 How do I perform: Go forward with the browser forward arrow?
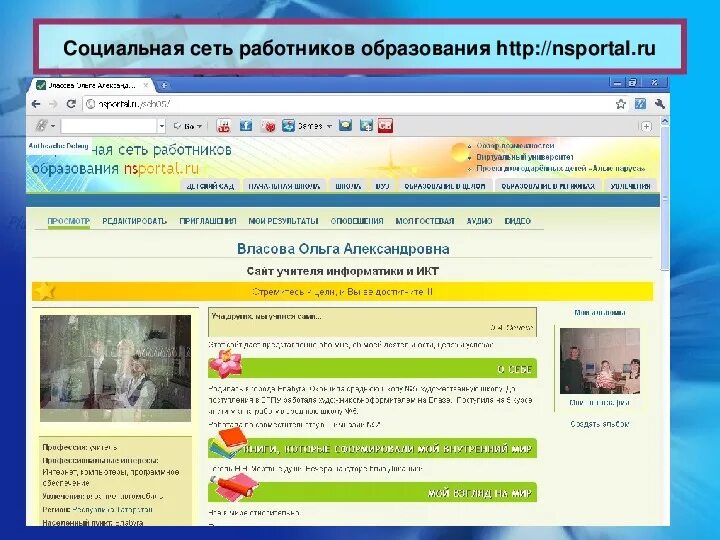[53, 104]
